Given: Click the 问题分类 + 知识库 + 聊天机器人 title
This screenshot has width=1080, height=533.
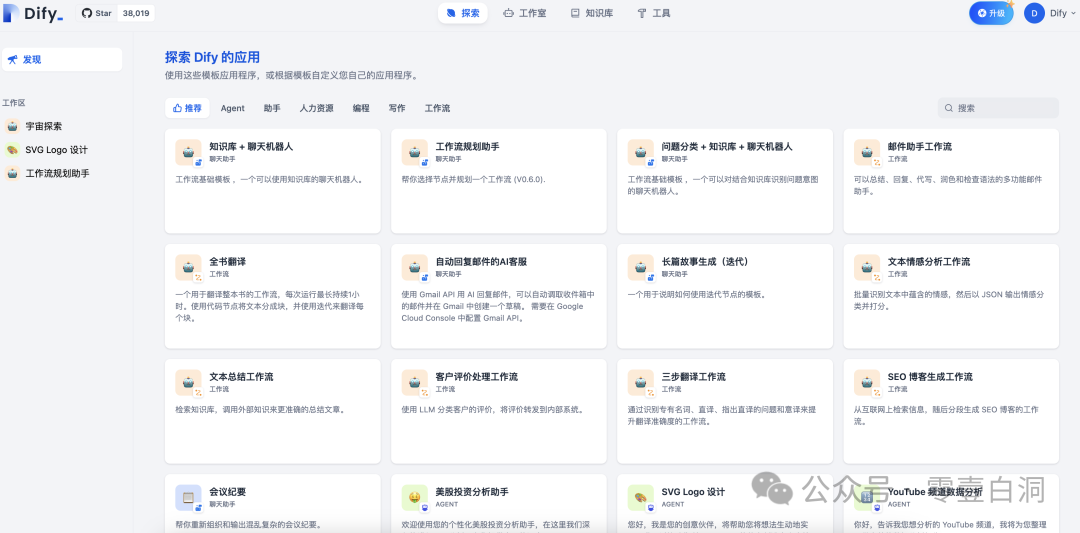Looking at the screenshot, I should pos(727,147).
